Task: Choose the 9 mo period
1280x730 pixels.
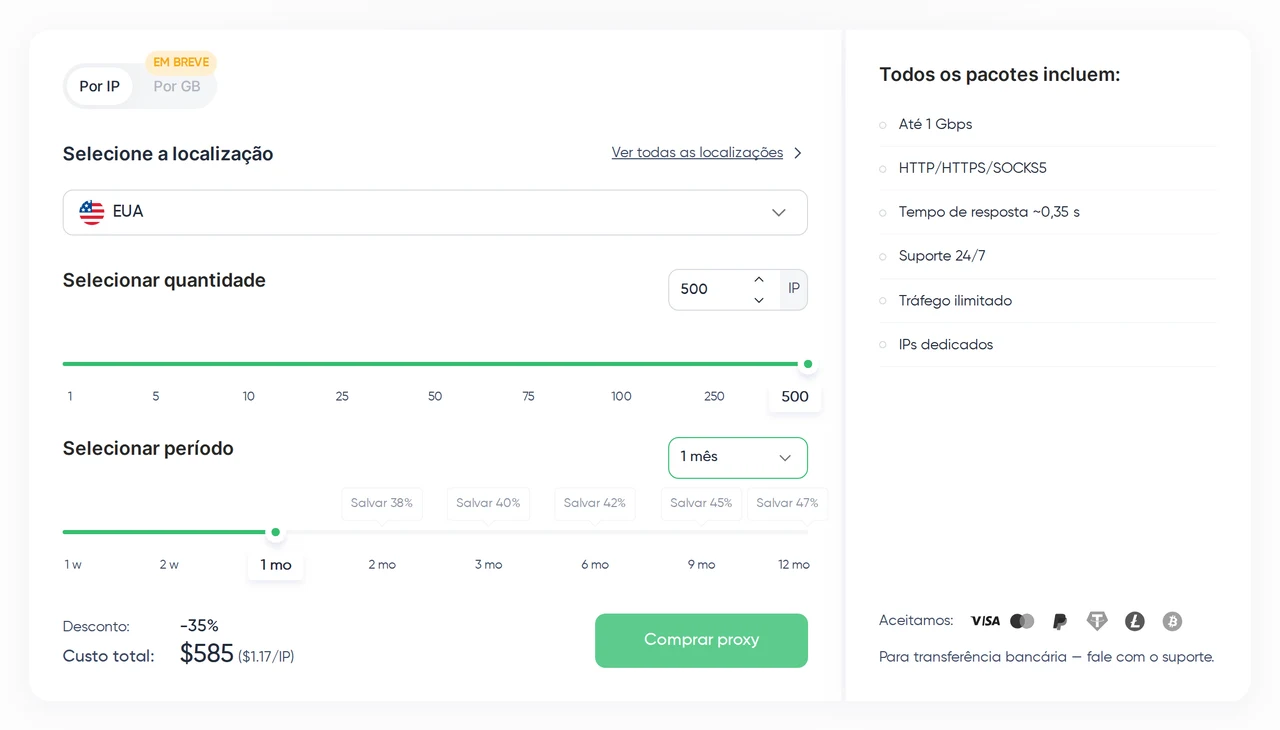Action: [701, 565]
